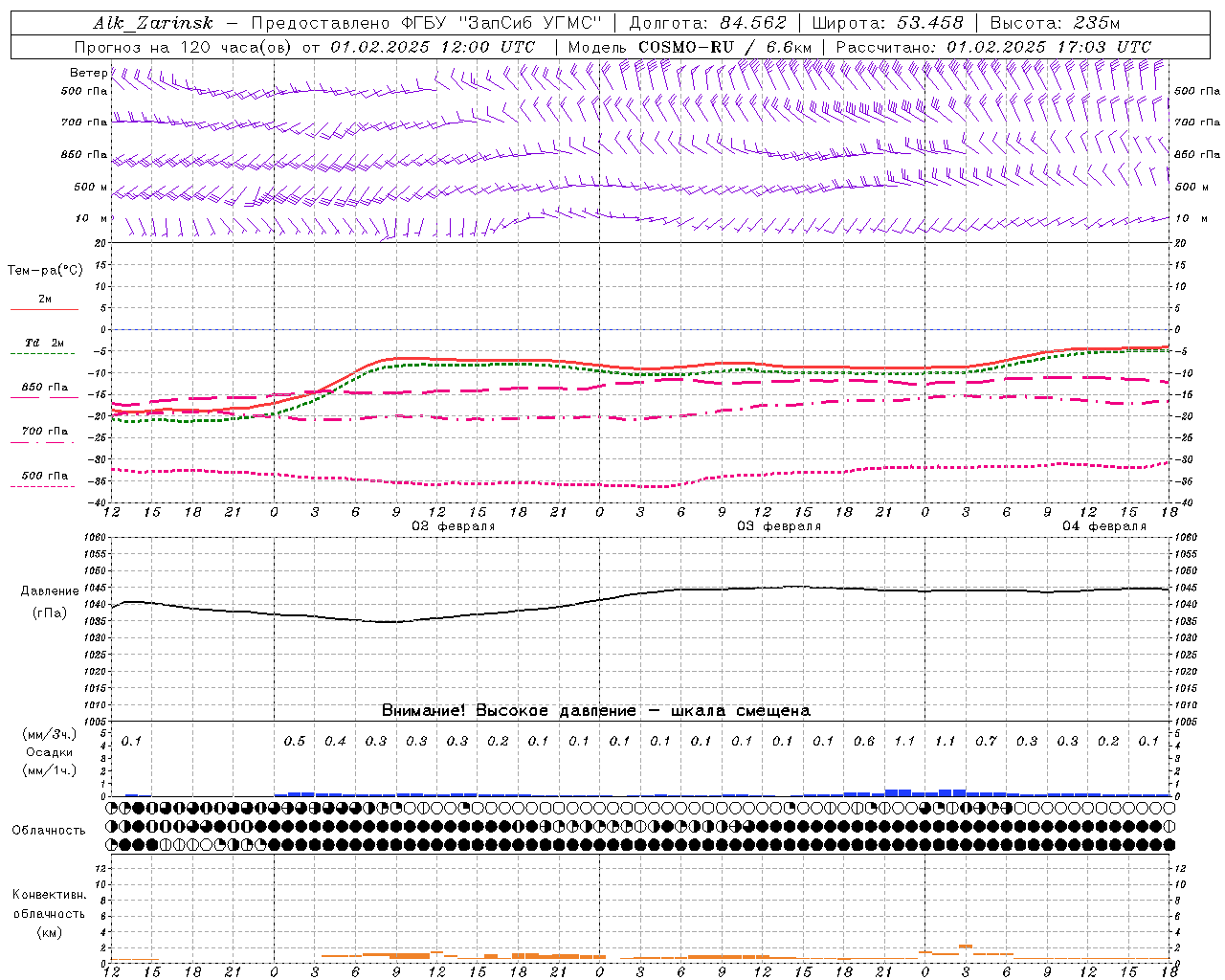Select the 0.7 precipitation value

click(x=986, y=741)
